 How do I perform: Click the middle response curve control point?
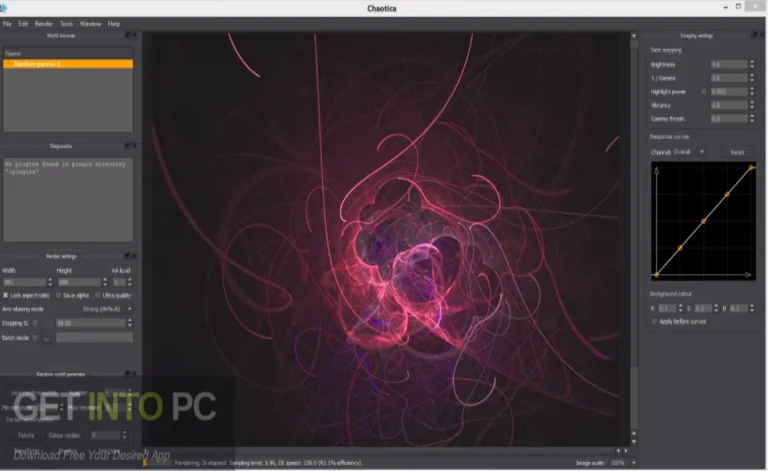pos(704,221)
